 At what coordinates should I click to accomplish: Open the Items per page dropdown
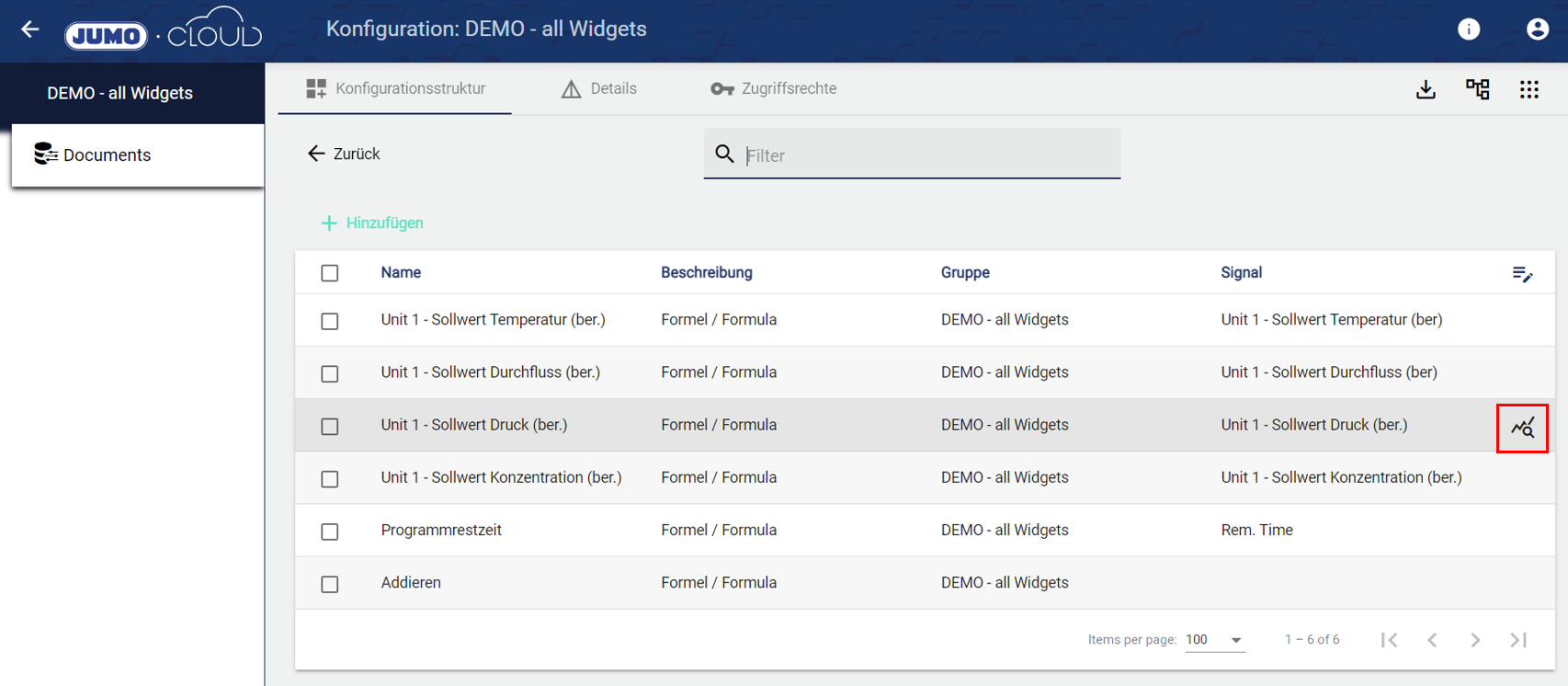pos(1214,640)
